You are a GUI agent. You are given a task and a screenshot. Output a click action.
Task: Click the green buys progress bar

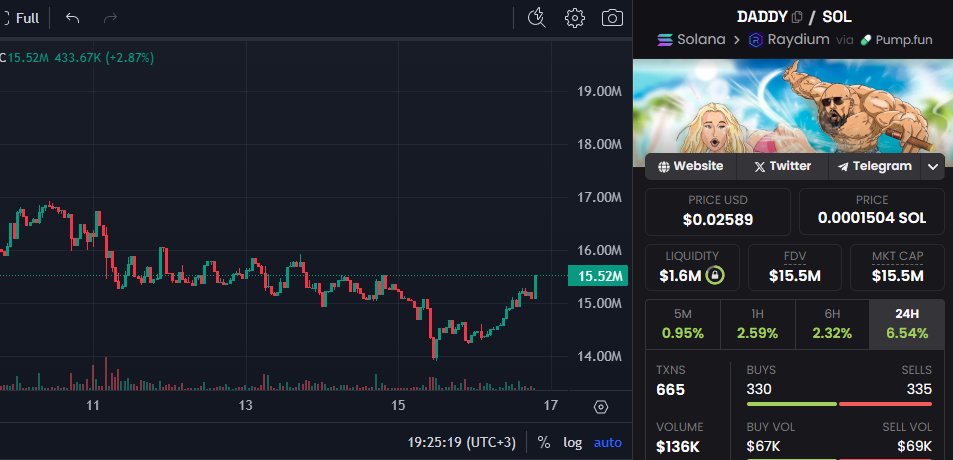(x=791, y=404)
